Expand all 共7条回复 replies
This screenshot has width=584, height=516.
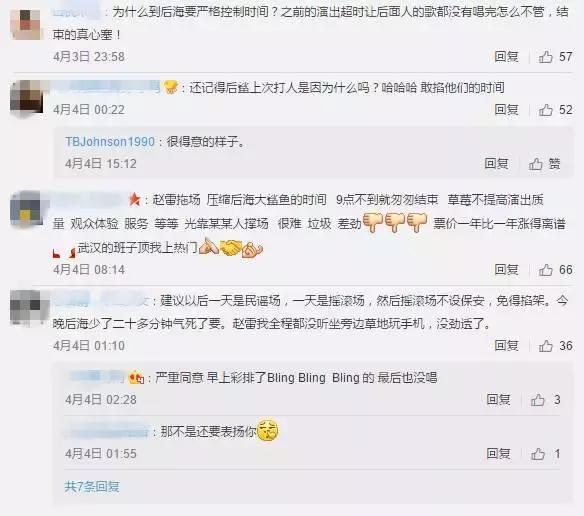coord(92,487)
